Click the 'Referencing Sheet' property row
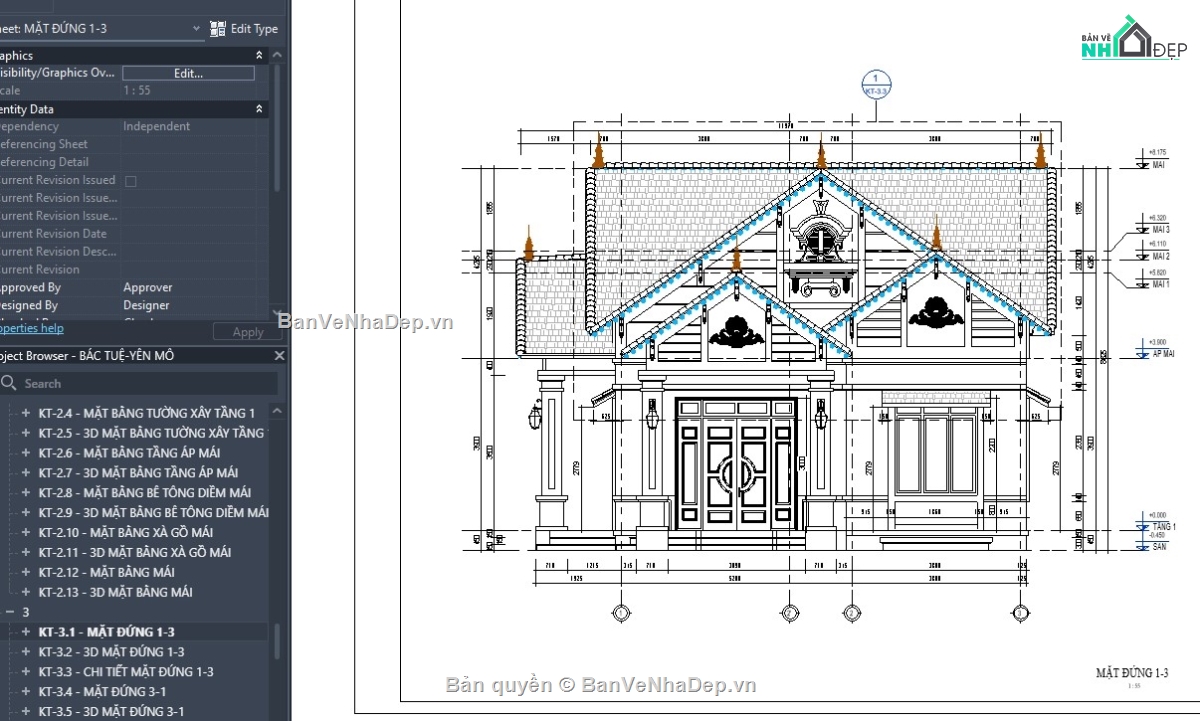The image size is (1200, 721). pyautogui.click(x=134, y=145)
